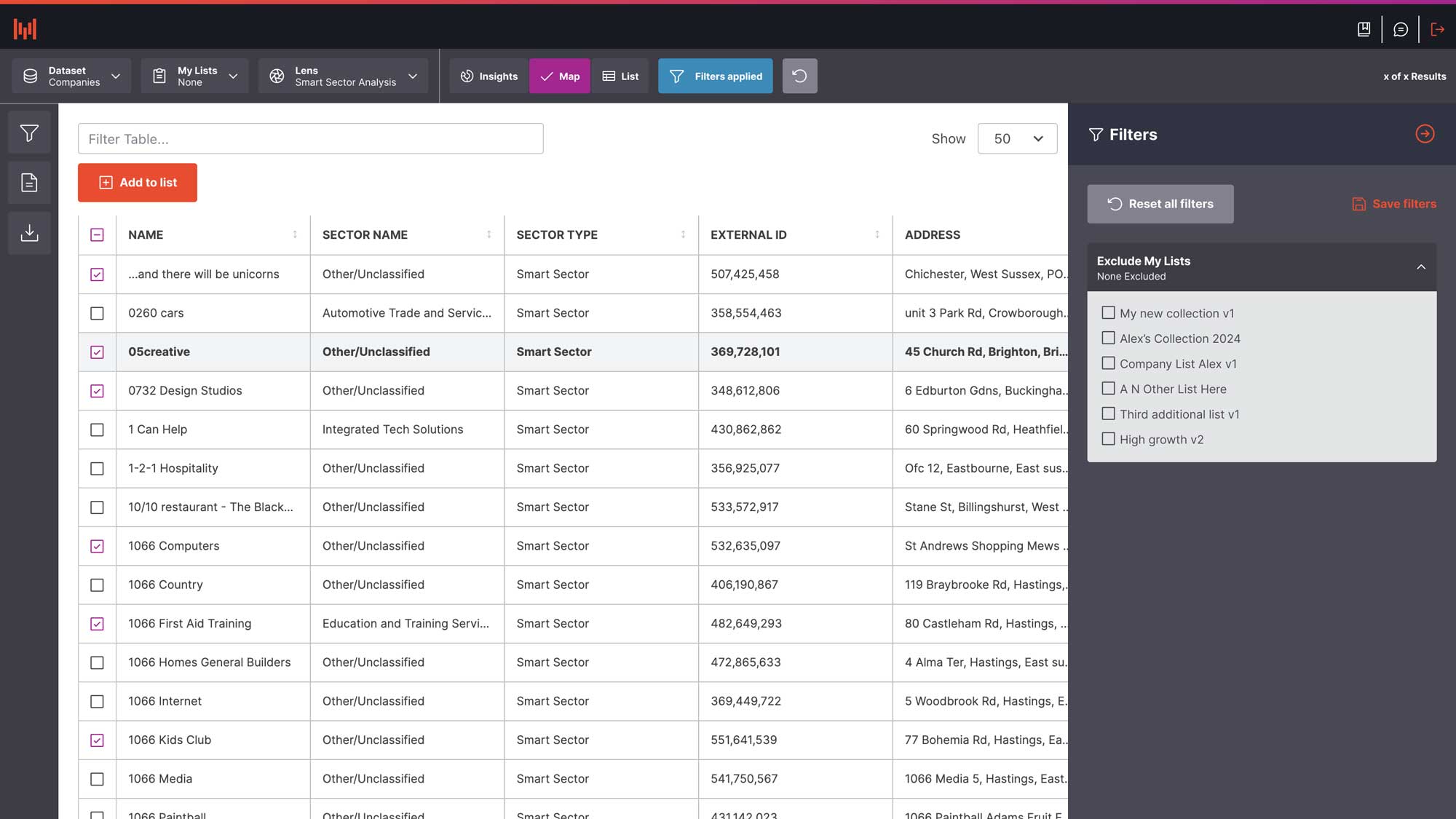This screenshot has height=819, width=1456.
Task: Click the app logo in top-left corner
Action: click(25, 29)
